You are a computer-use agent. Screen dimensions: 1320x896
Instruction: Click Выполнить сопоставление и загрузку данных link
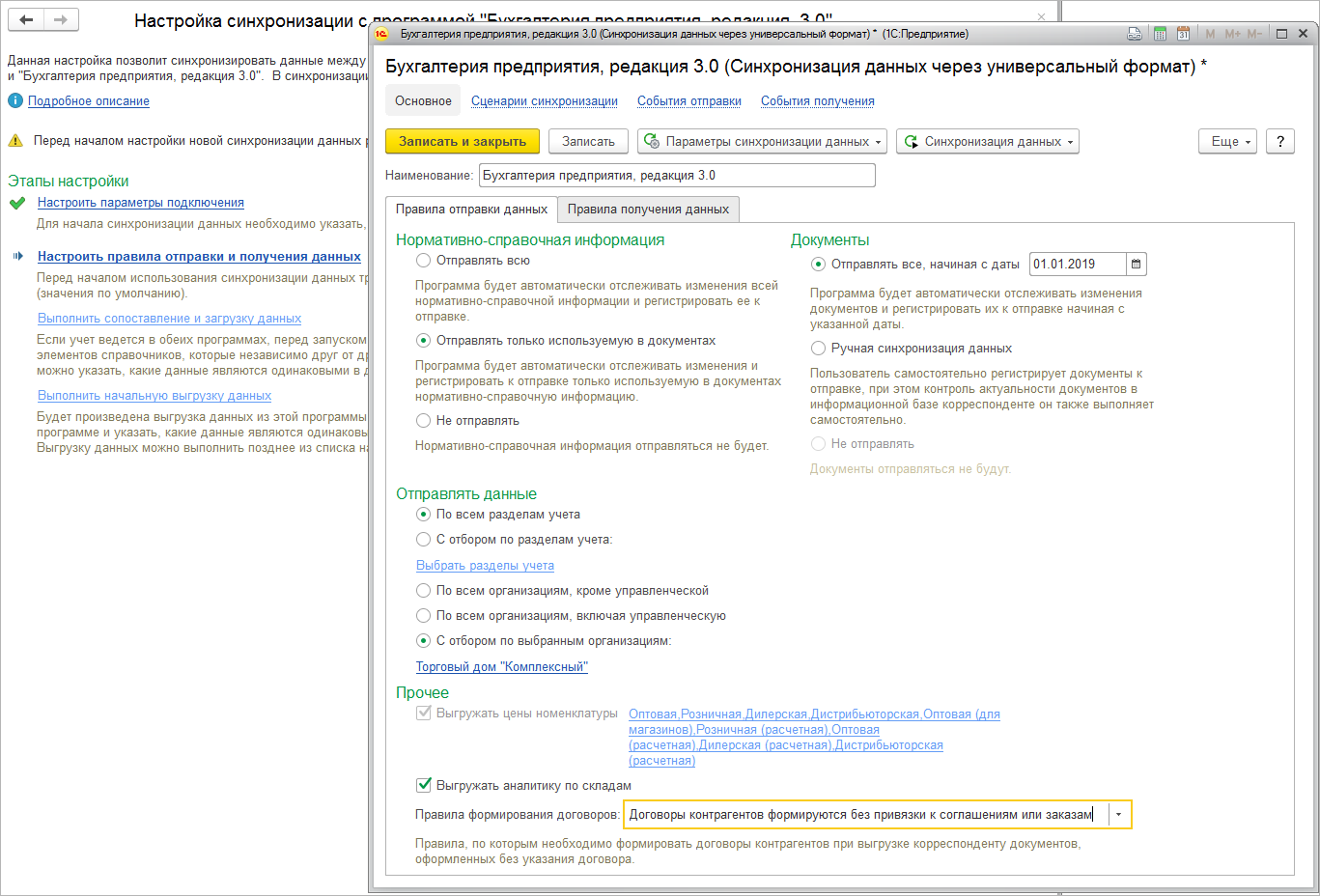click(169, 319)
